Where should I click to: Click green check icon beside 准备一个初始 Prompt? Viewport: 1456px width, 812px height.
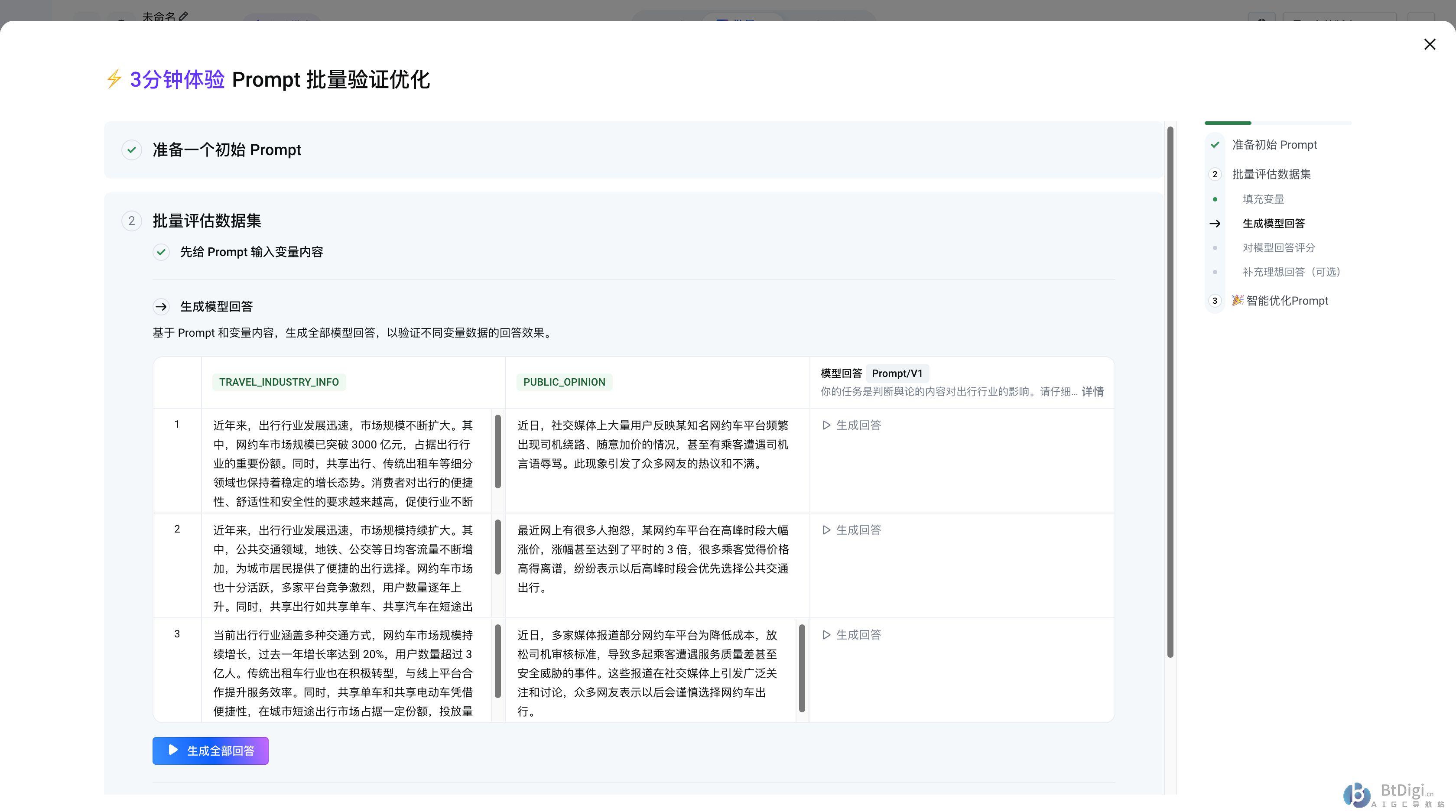pos(132,150)
